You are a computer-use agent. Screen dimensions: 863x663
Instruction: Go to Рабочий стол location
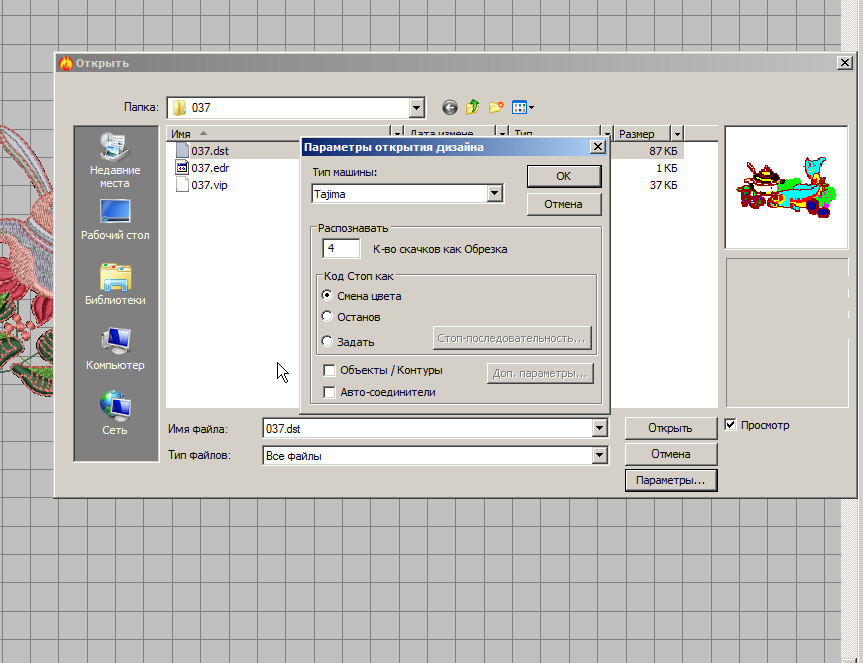[115, 220]
